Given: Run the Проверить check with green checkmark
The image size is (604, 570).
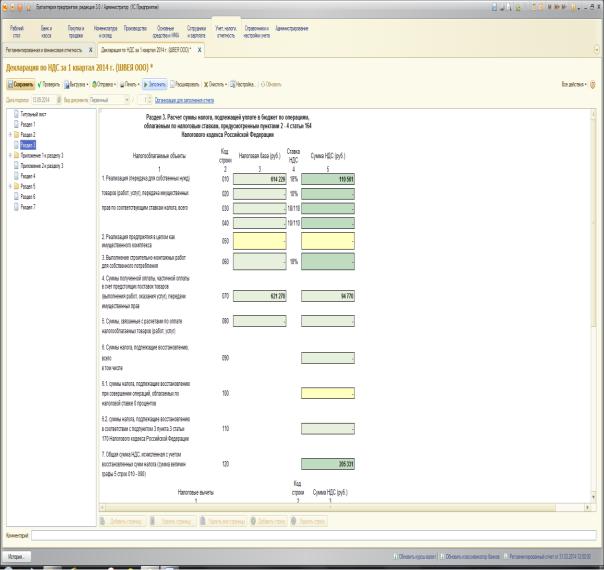Looking at the screenshot, I should click(49, 84).
